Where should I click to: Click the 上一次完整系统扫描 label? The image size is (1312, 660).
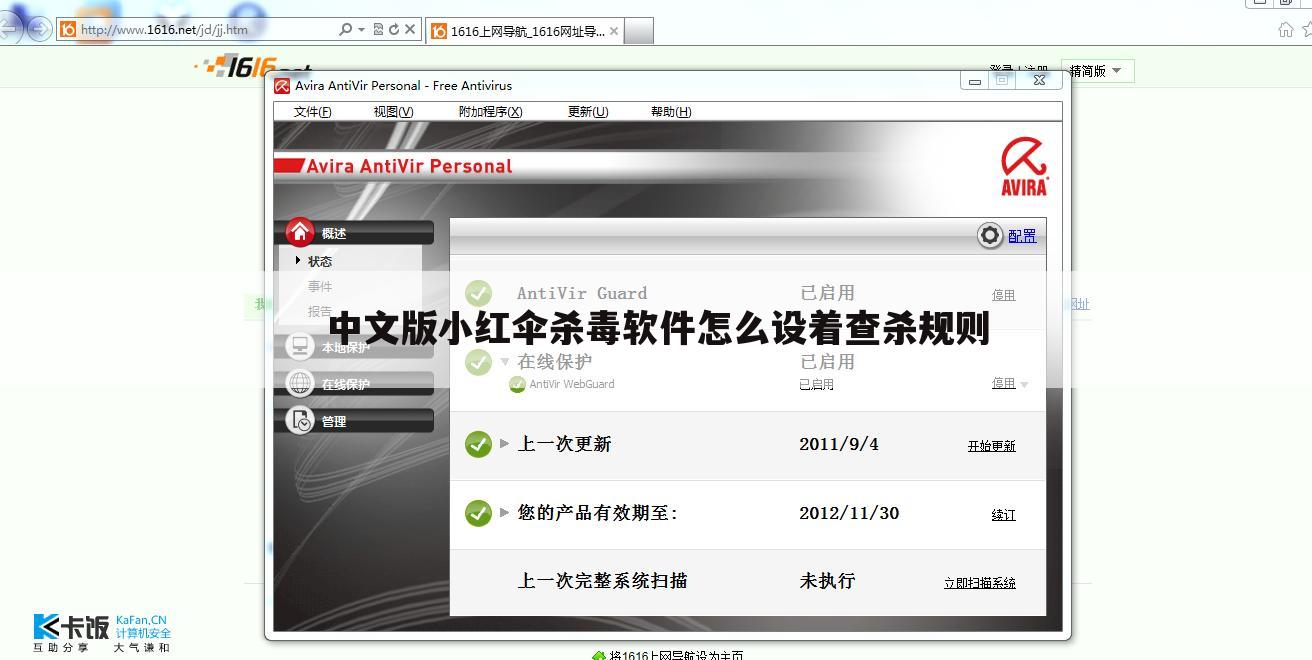tap(602, 580)
